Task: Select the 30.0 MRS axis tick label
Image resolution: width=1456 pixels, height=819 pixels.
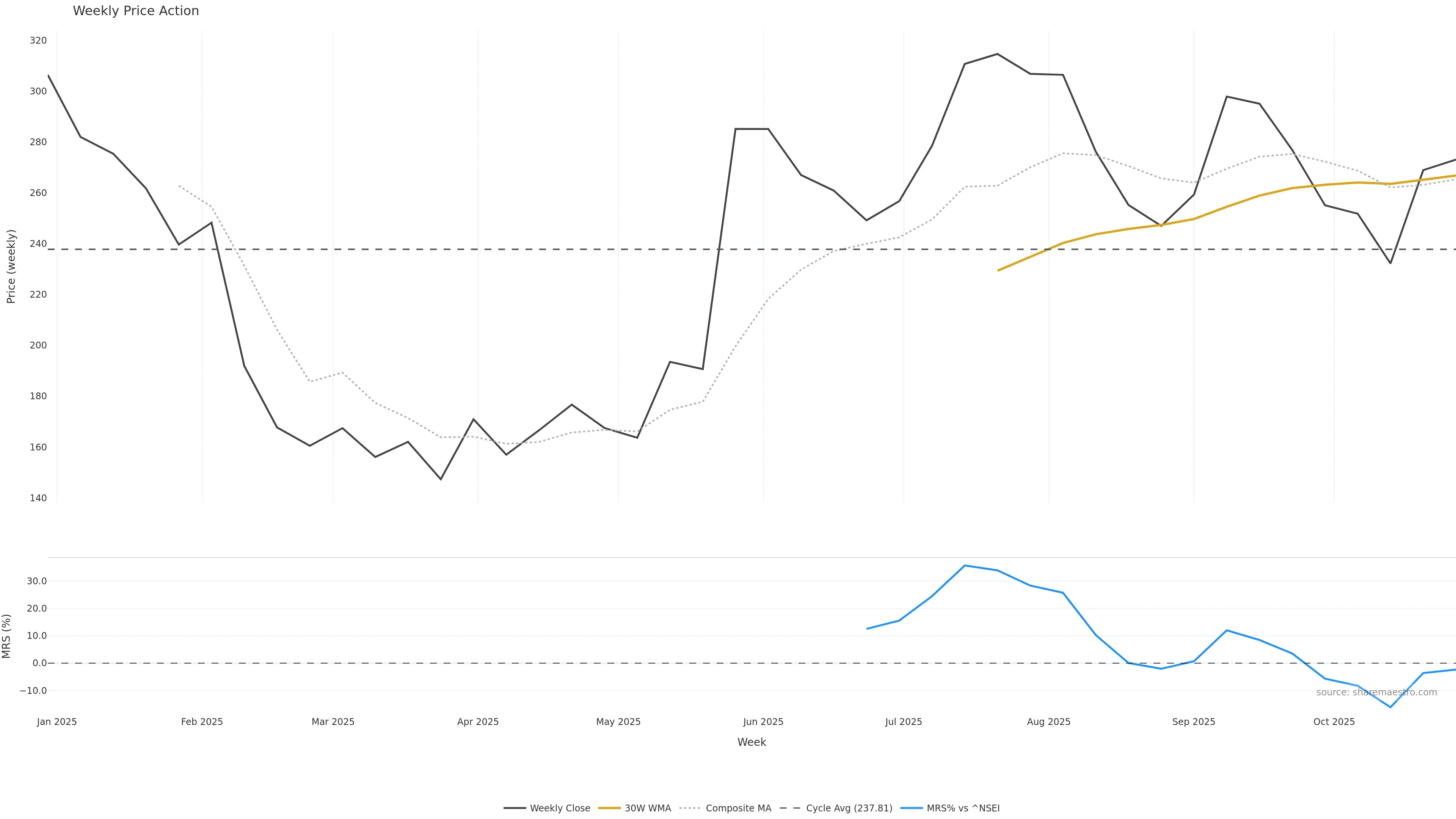Action: point(37,581)
